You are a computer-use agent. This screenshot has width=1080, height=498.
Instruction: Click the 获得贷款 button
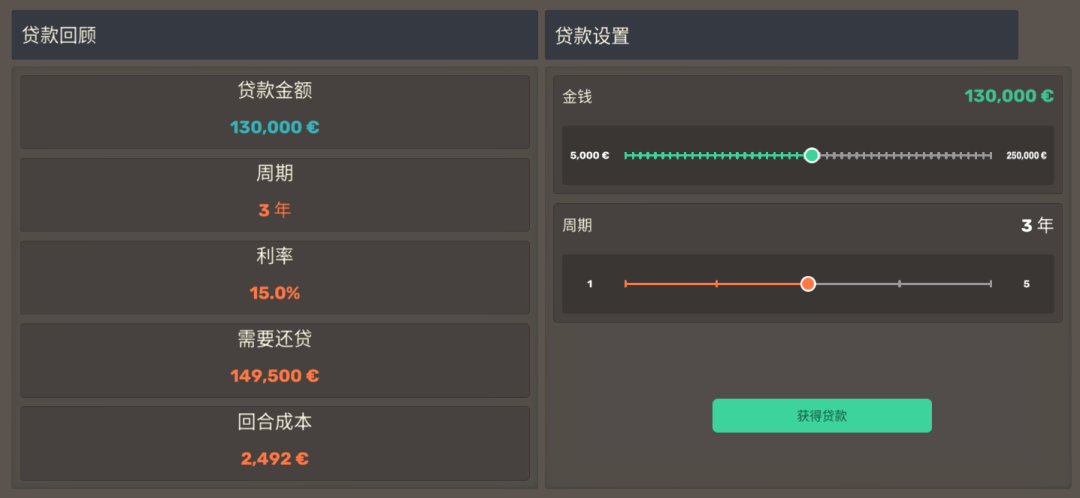pyautogui.click(x=822, y=415)
